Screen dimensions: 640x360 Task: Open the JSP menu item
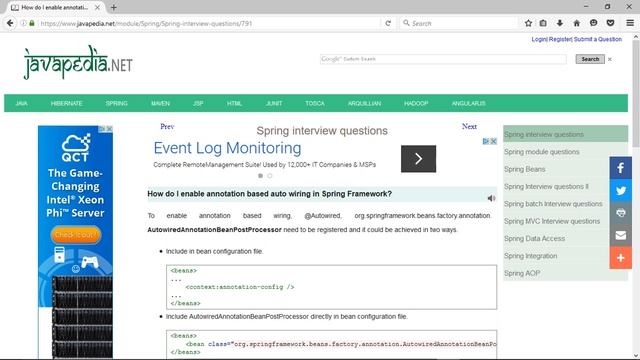coord(198,103)
